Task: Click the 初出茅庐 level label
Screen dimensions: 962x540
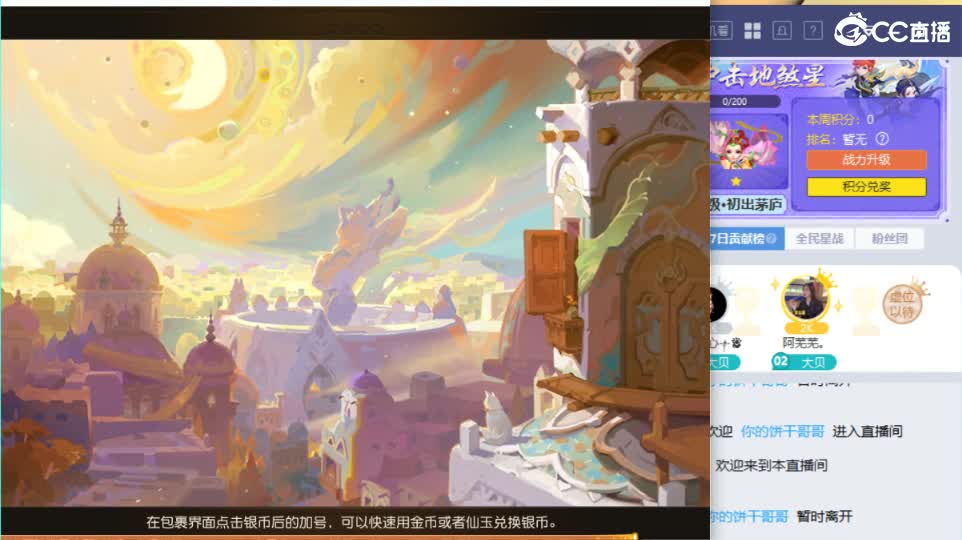Action: tap(747, 204)
